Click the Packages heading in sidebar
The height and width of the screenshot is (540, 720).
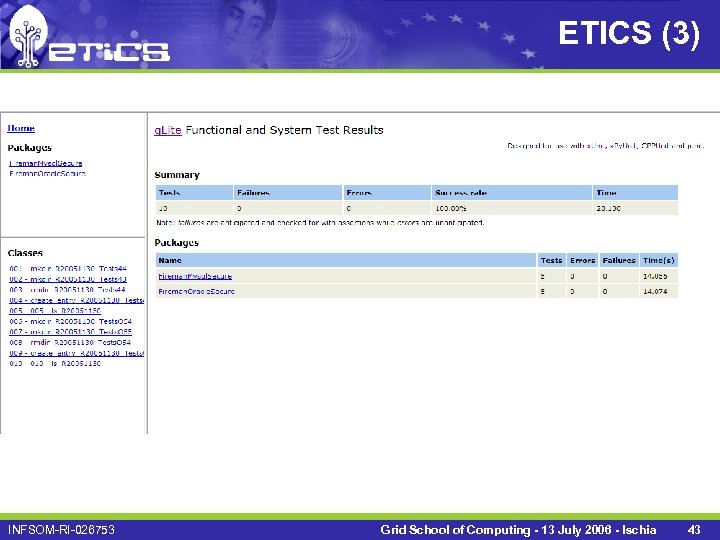point(29,148)
